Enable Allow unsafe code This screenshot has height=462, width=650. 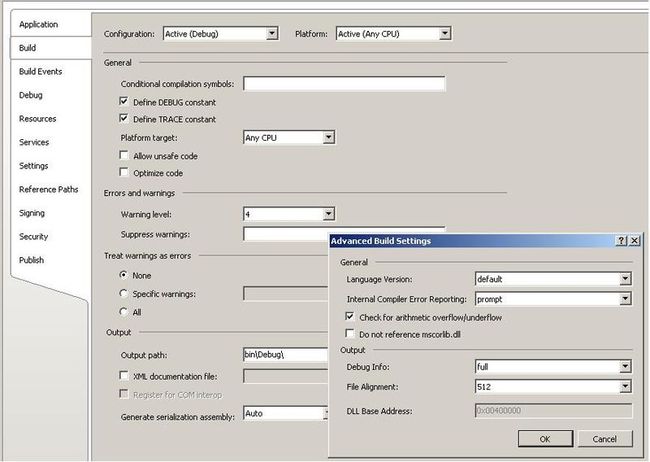pyautogui.click(x=124, y=155)
